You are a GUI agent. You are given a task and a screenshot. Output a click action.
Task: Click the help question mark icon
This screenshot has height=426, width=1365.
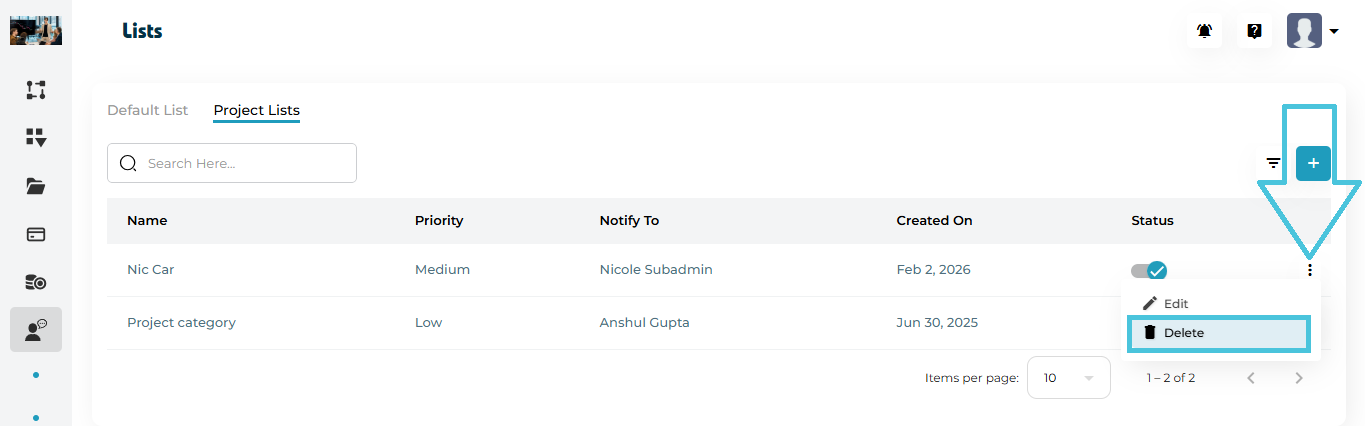[1254, 31]
